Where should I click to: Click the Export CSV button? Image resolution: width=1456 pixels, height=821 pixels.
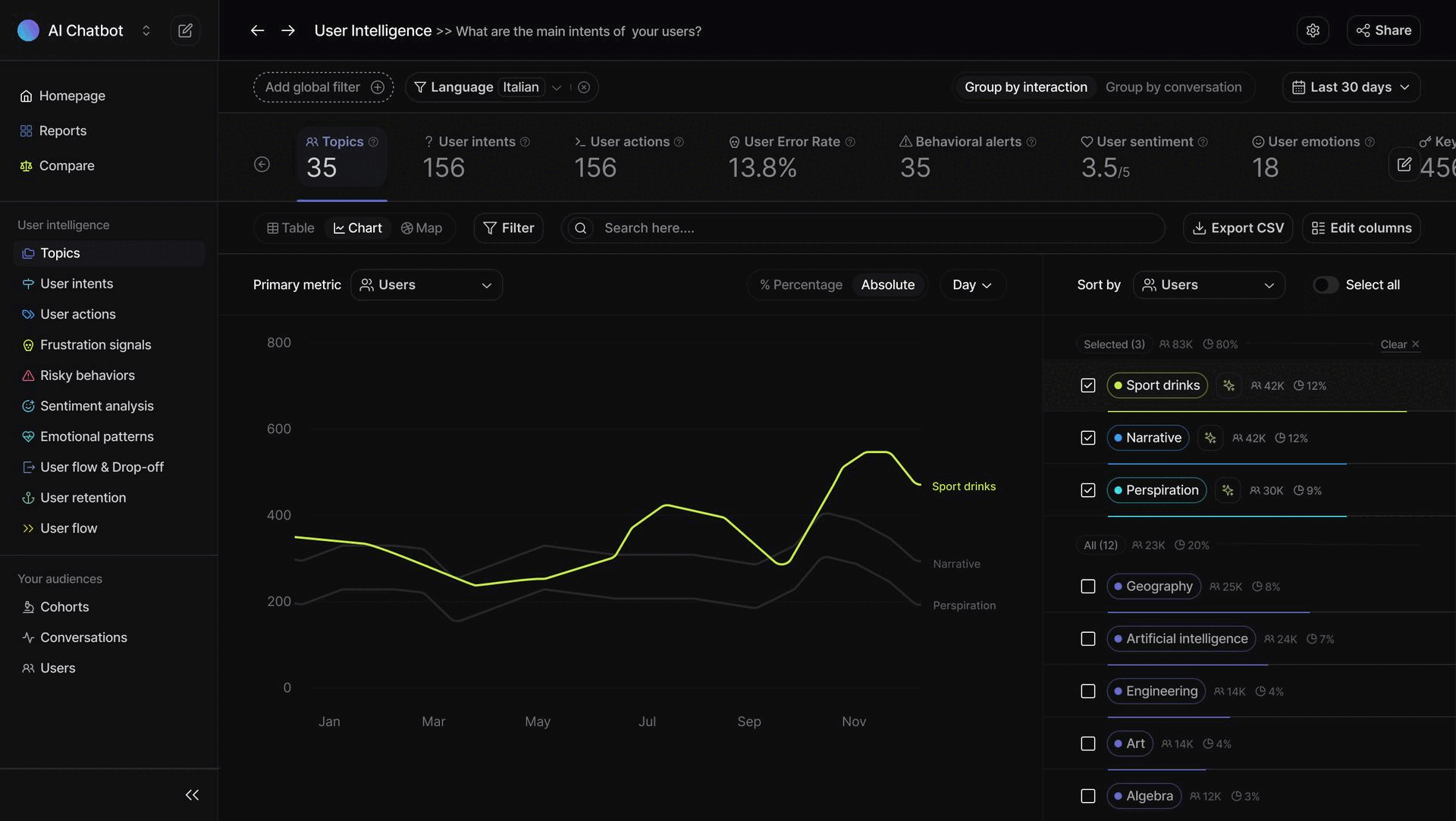(1238, 228)
